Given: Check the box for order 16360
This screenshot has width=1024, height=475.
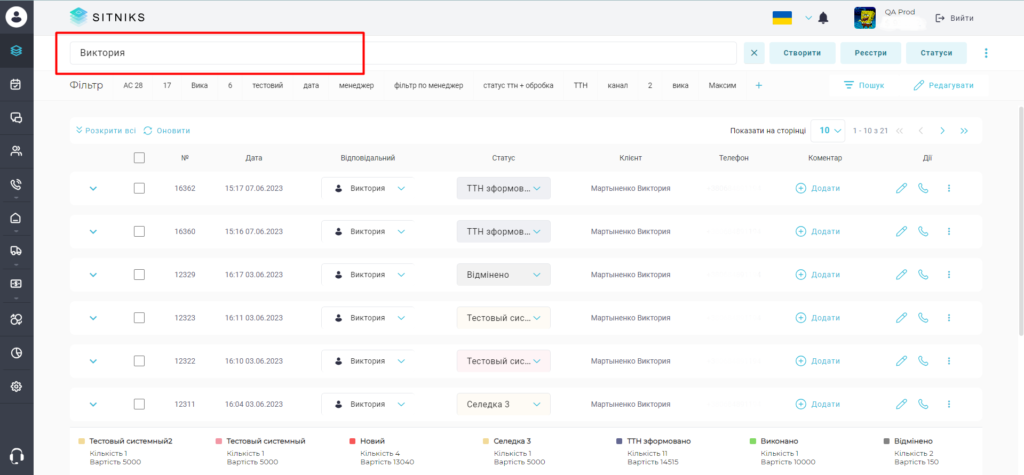Looking at the screenshot, I should coord(139,231).
